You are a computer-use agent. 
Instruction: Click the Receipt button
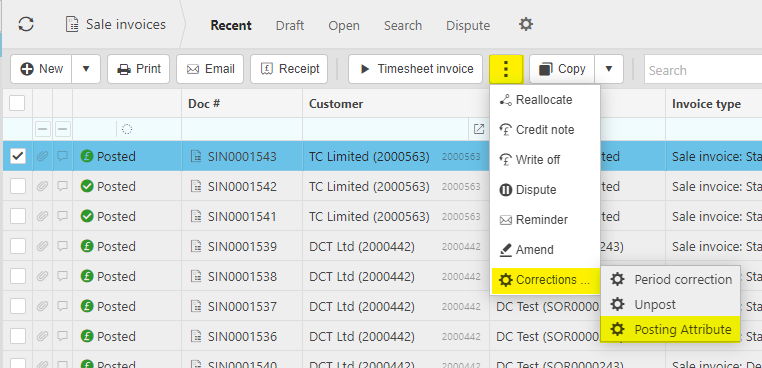pyautogui.click(x=289, y=69)
